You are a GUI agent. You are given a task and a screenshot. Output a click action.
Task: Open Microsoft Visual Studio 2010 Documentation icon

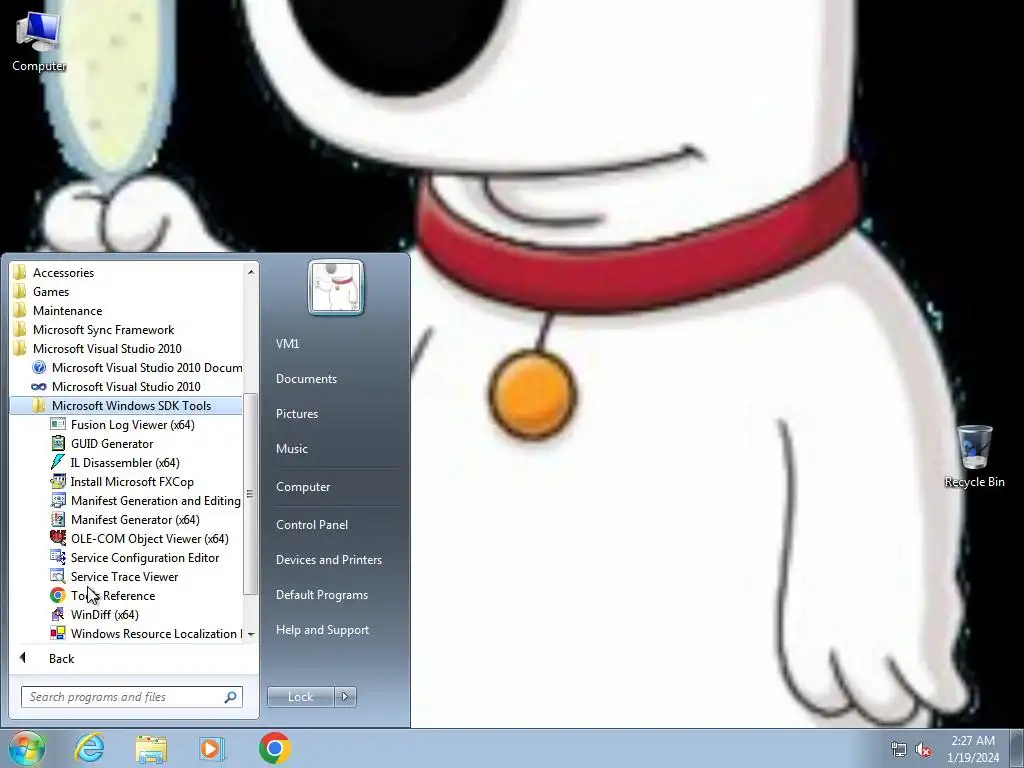pyautogui.click(x=39, y=368)
